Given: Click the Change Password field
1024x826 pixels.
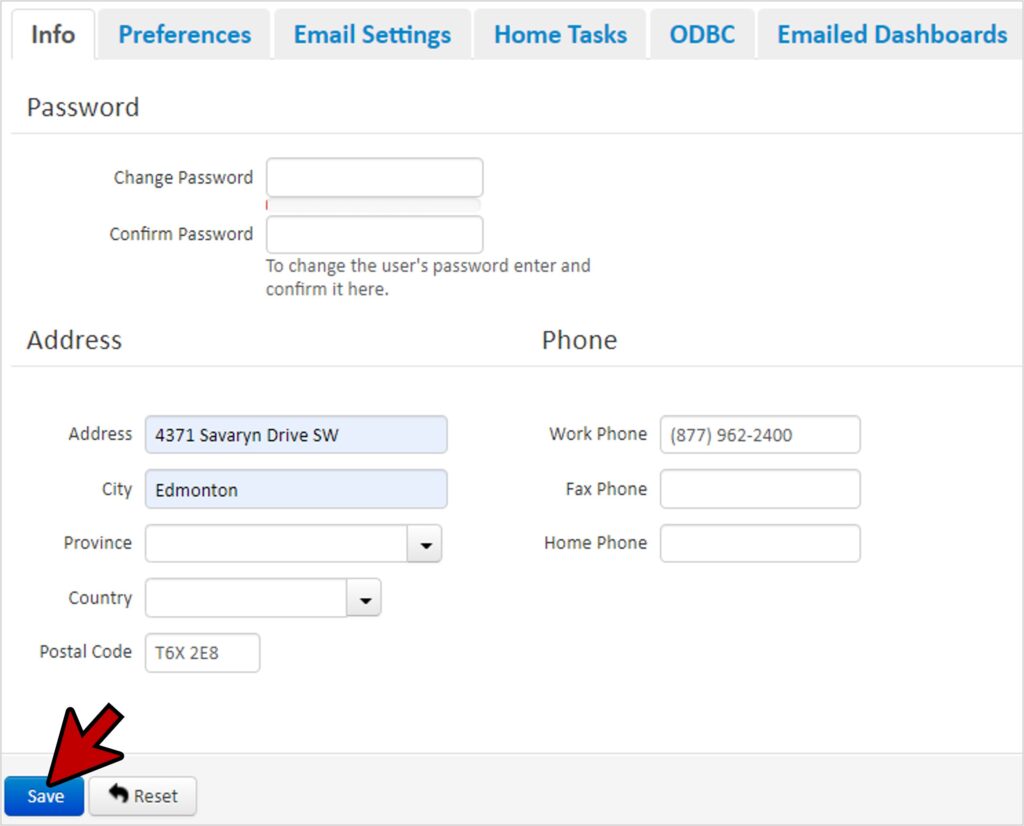Looking at the screenshot, I should point(374,178).
